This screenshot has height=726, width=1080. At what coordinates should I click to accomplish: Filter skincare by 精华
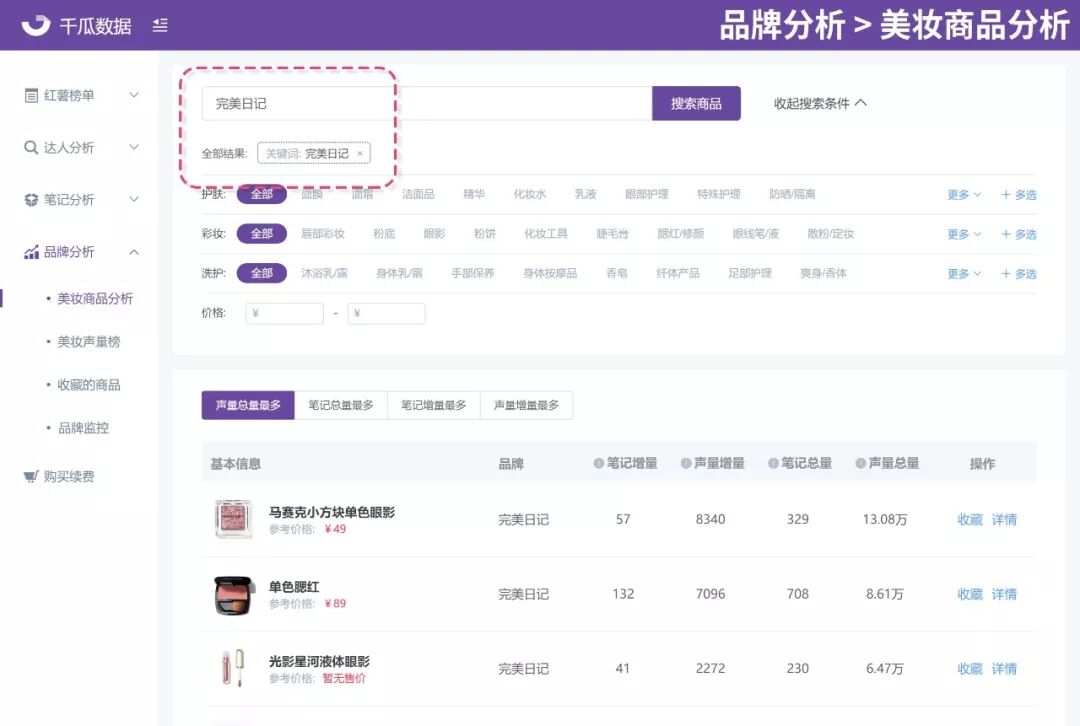[474, 194]
